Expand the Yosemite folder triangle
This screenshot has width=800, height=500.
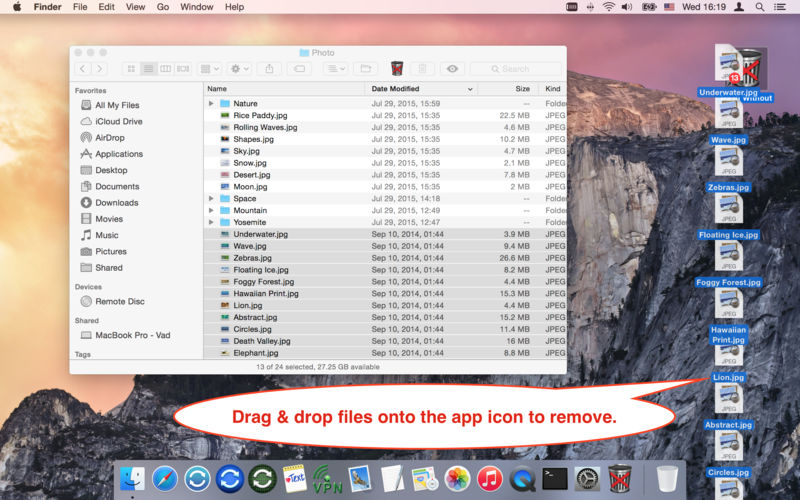point(211,222)
